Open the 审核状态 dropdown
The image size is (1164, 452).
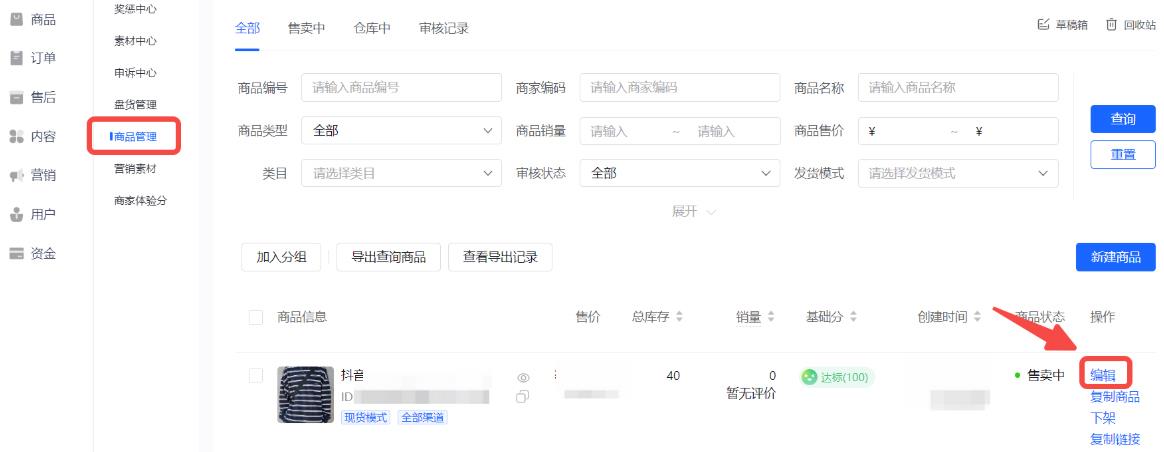pyautogui.click(x=679, y=173)
